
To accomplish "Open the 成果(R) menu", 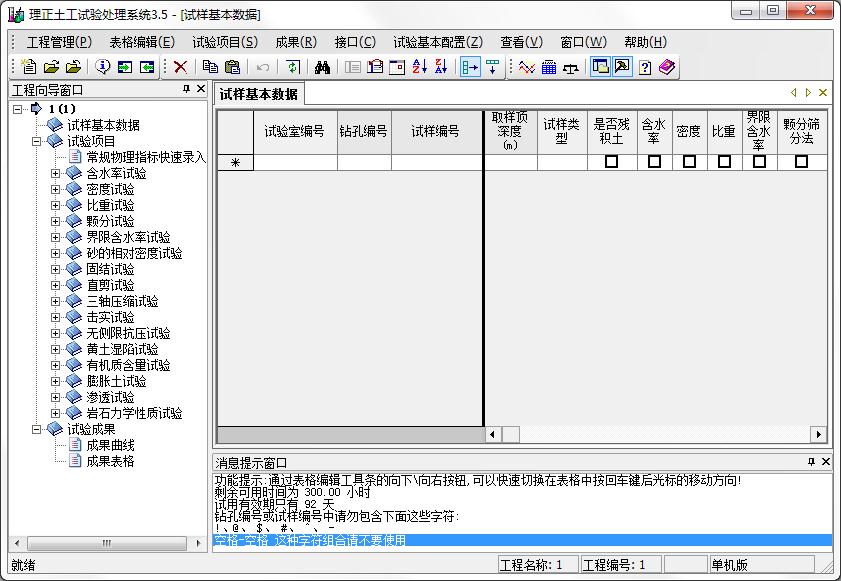I will point(296,42).
